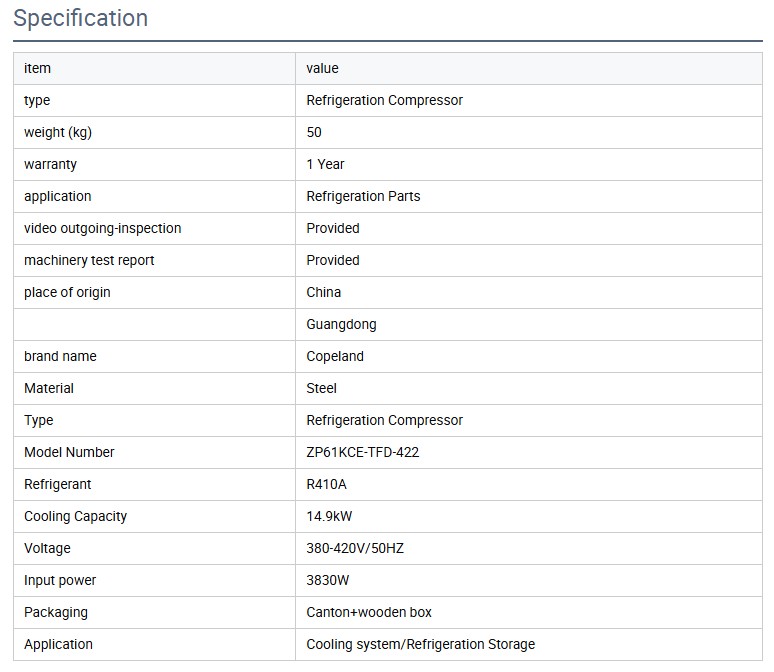The width and height of the screenshot is (774, 672).
Task: Click the Cooling system/Refrigeration Storage value
Action: pos(420,644)
